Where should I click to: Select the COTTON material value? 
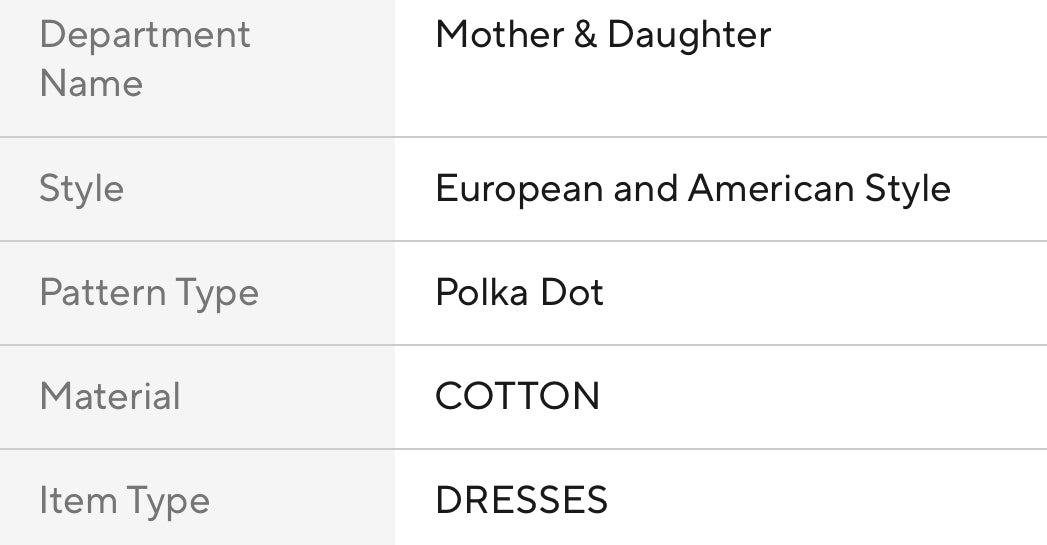coord(517,397)
